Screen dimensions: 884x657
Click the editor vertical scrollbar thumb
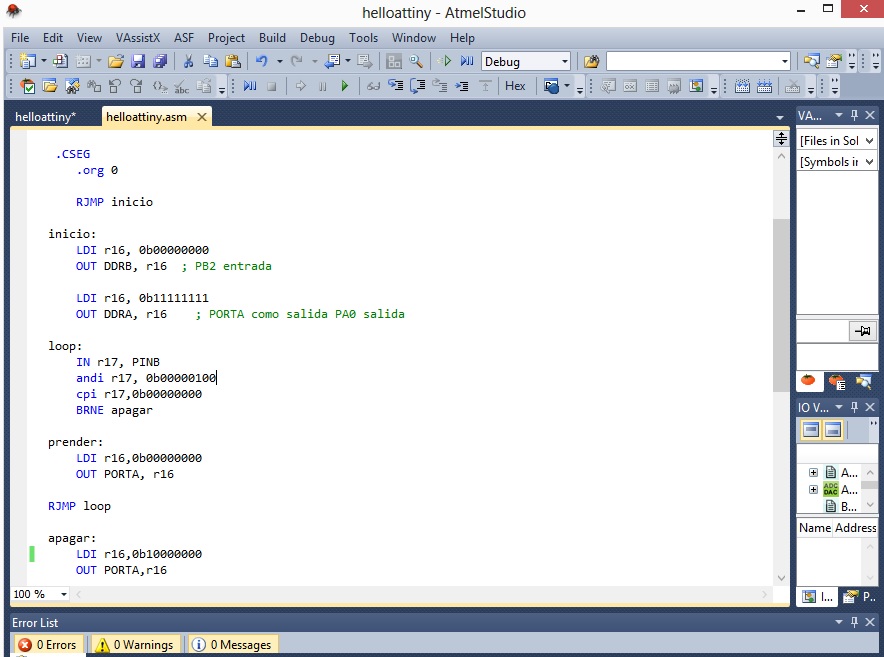781,305
